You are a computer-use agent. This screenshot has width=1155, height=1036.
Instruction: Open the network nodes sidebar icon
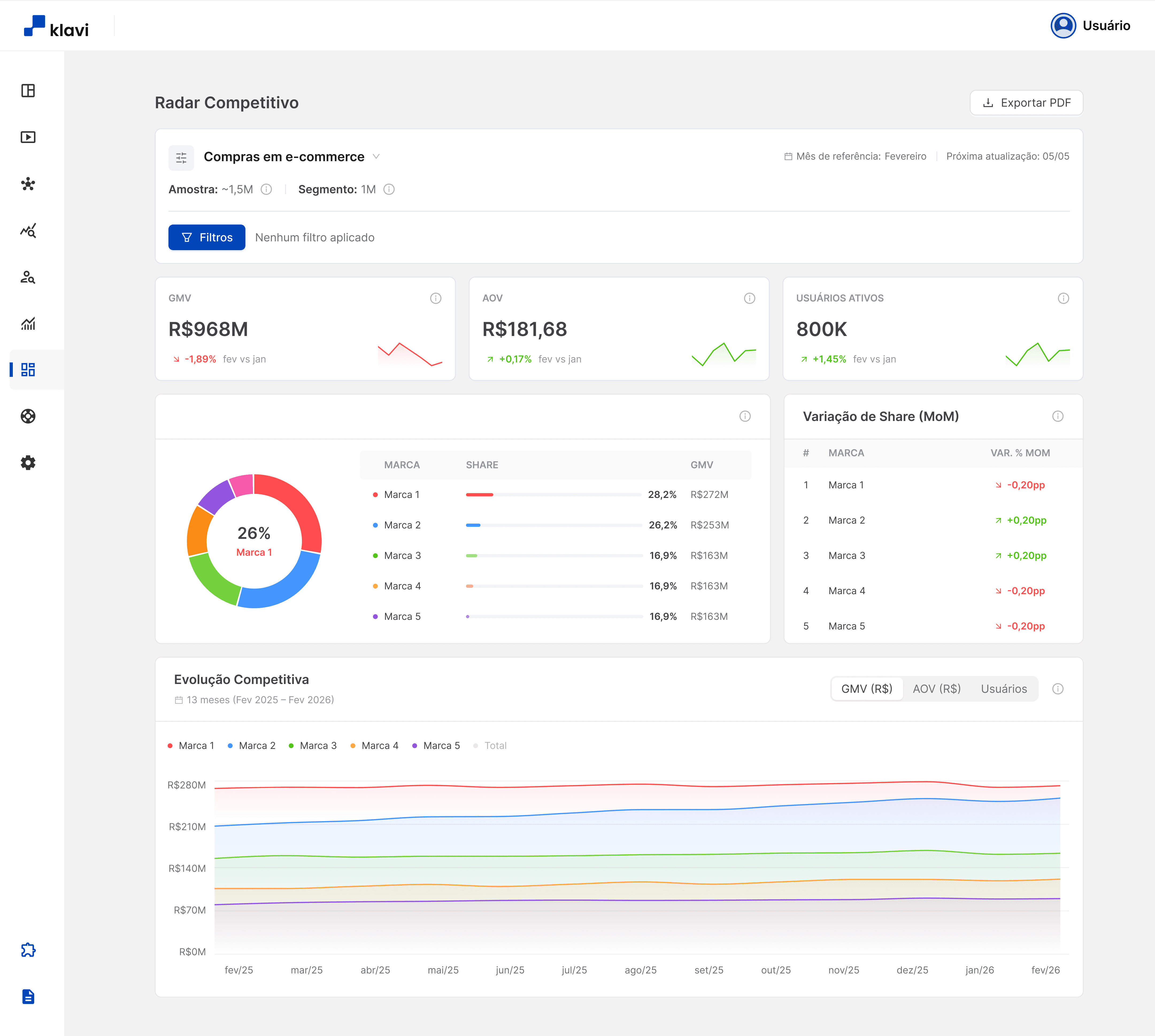click(28, 184)
